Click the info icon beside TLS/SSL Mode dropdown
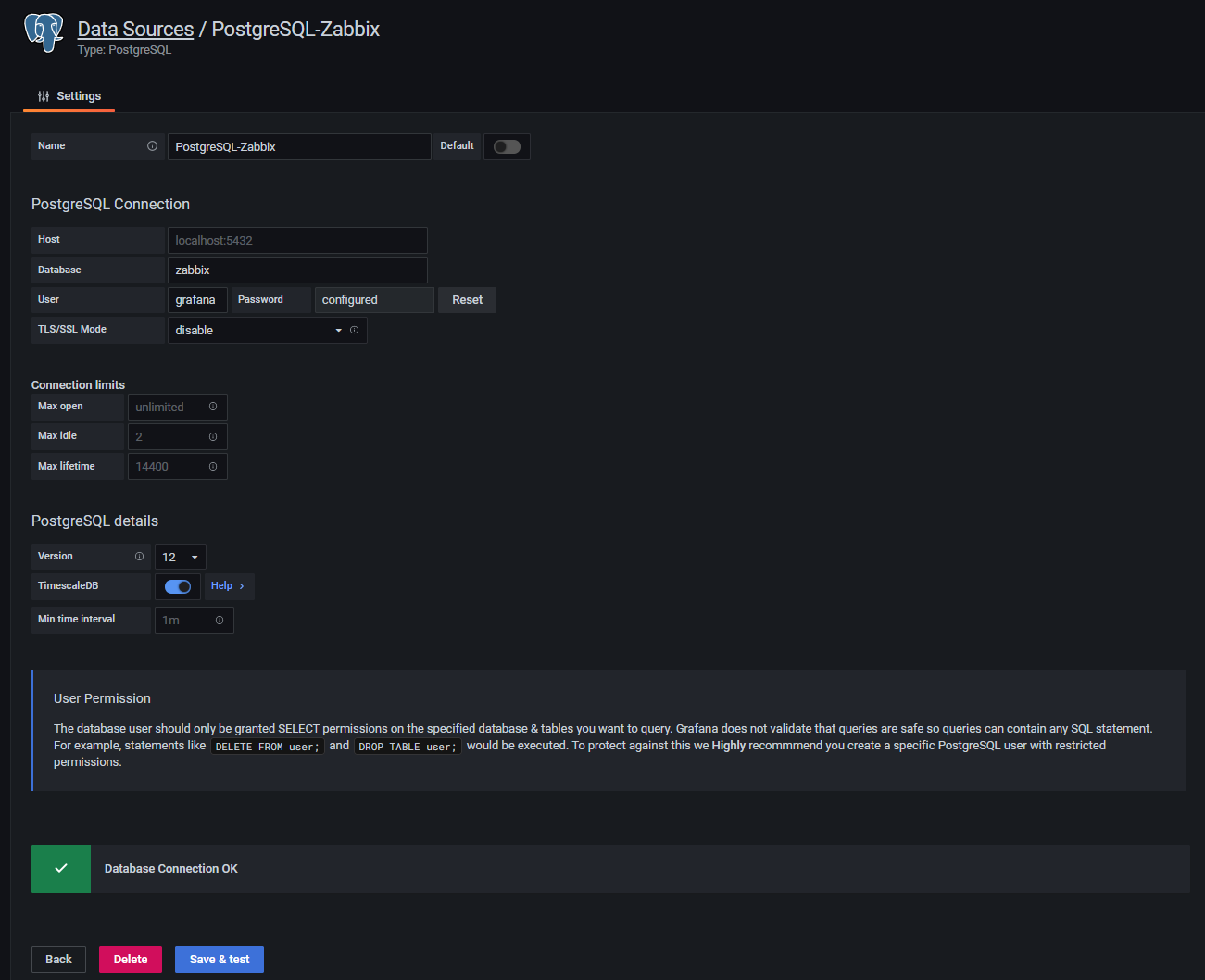The width and height of the screenshot is (1205, 980). [354, 330]
